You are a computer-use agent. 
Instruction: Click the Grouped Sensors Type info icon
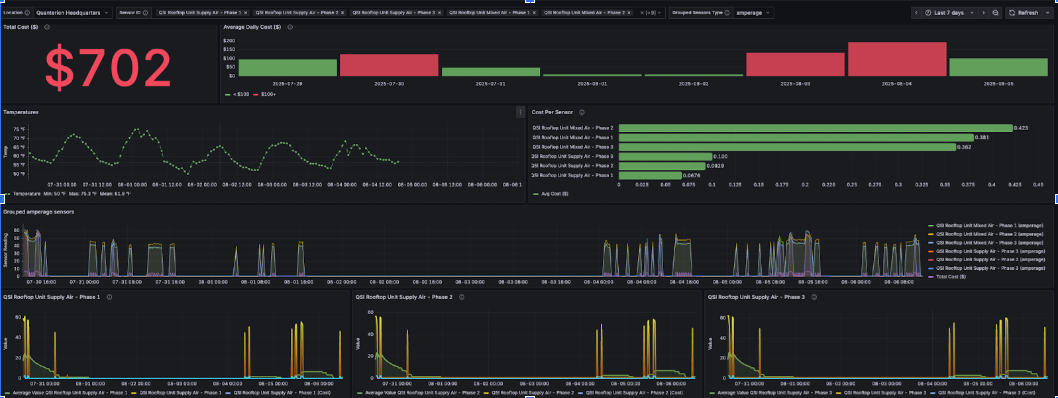(727, 13)
